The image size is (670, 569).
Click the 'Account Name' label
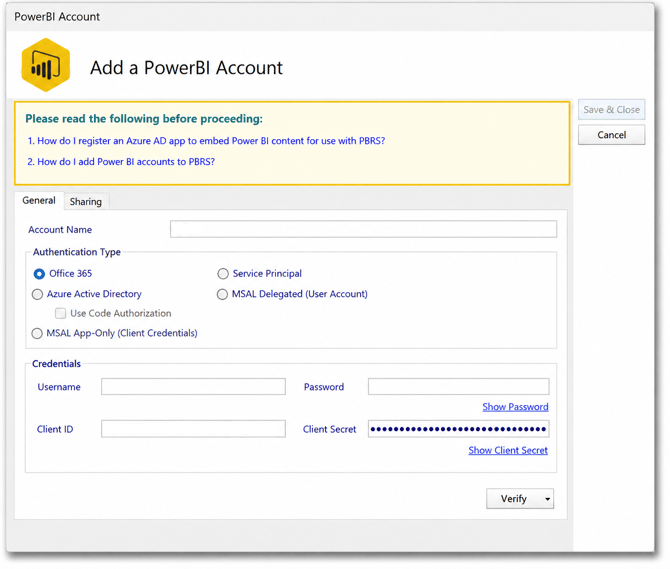pyautogui.click(x=60, y=230)
